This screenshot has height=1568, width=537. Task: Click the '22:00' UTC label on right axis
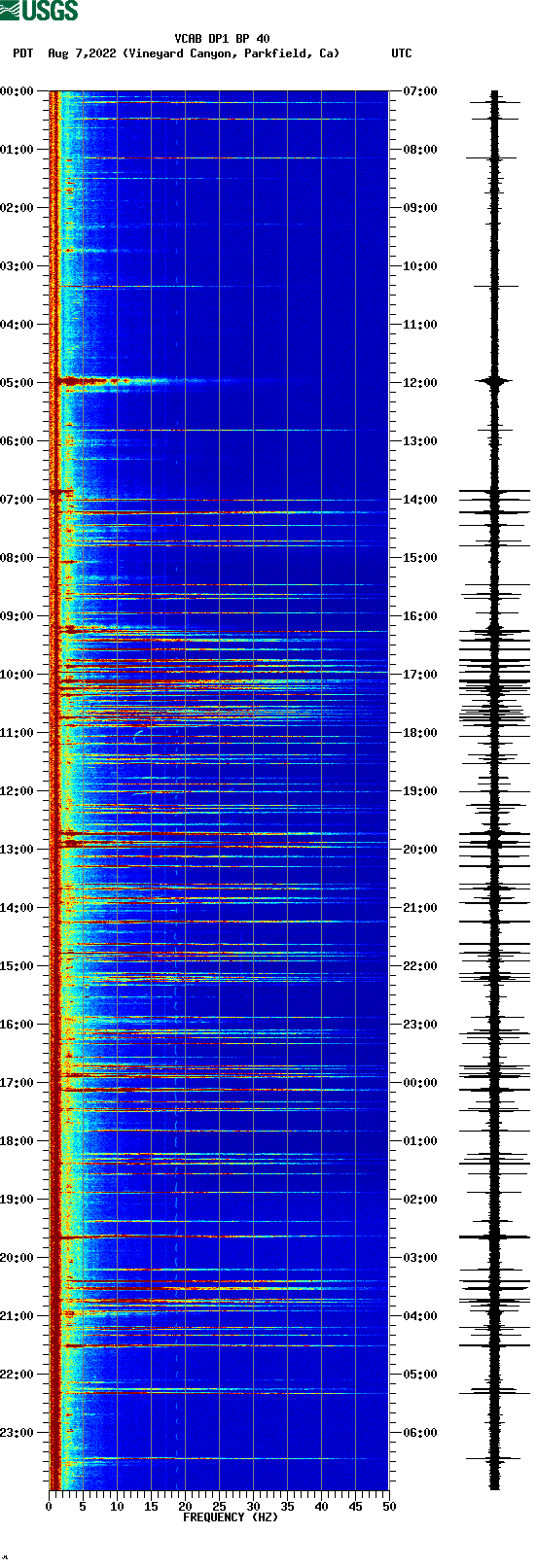[x=420, y=966]
